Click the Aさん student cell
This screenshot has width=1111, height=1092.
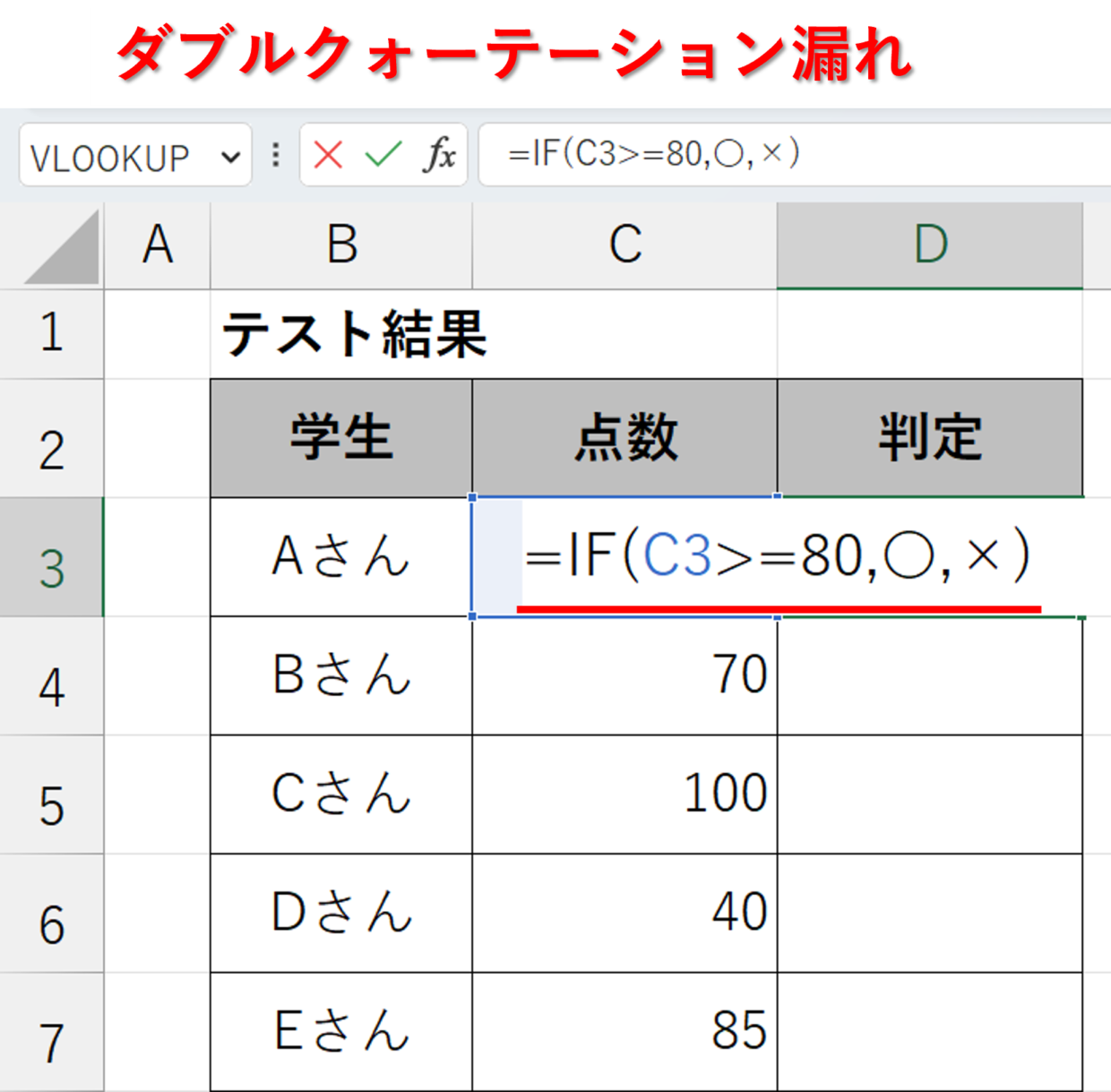point(341,556)
